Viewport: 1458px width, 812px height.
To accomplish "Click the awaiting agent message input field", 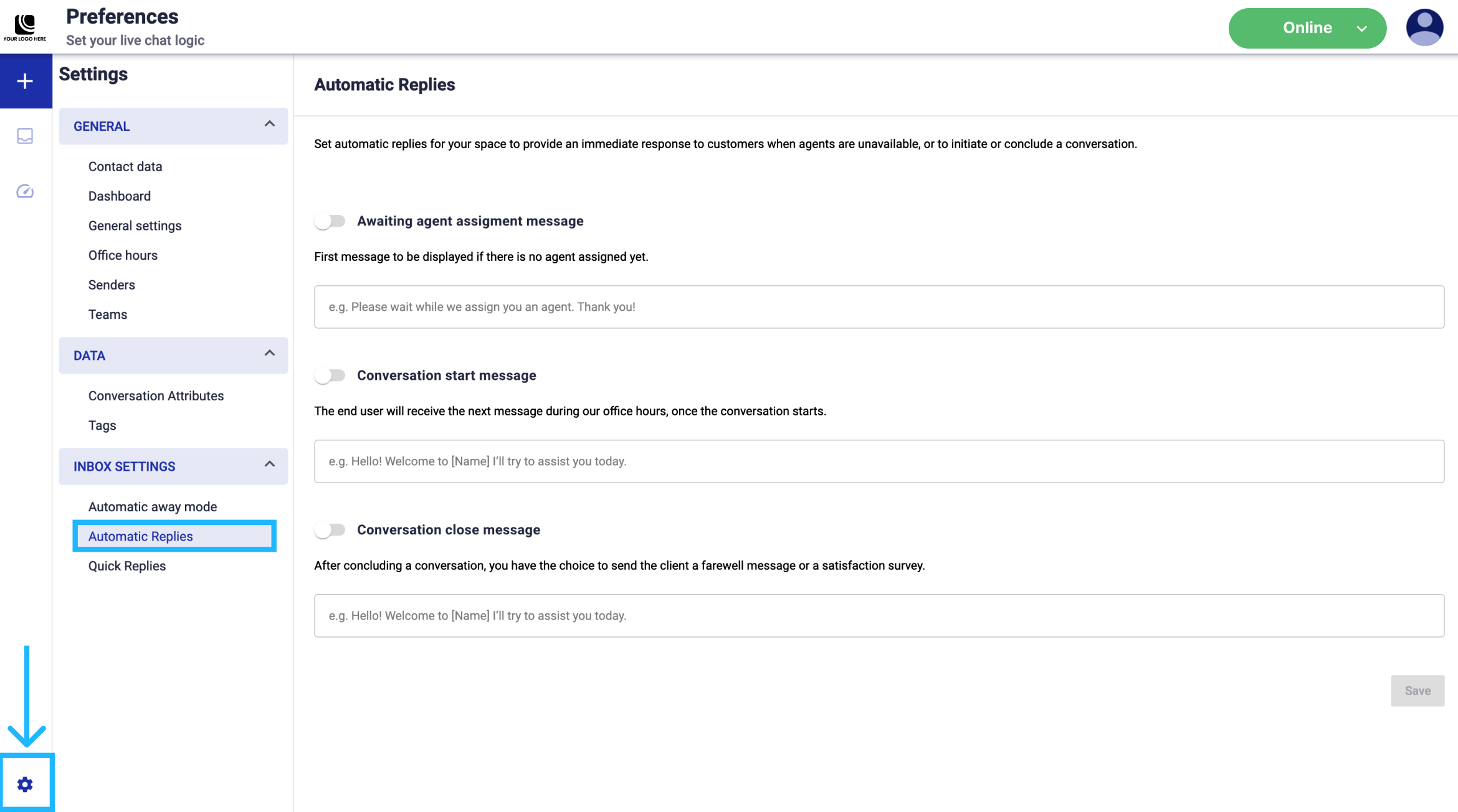I will coord(879,307).
